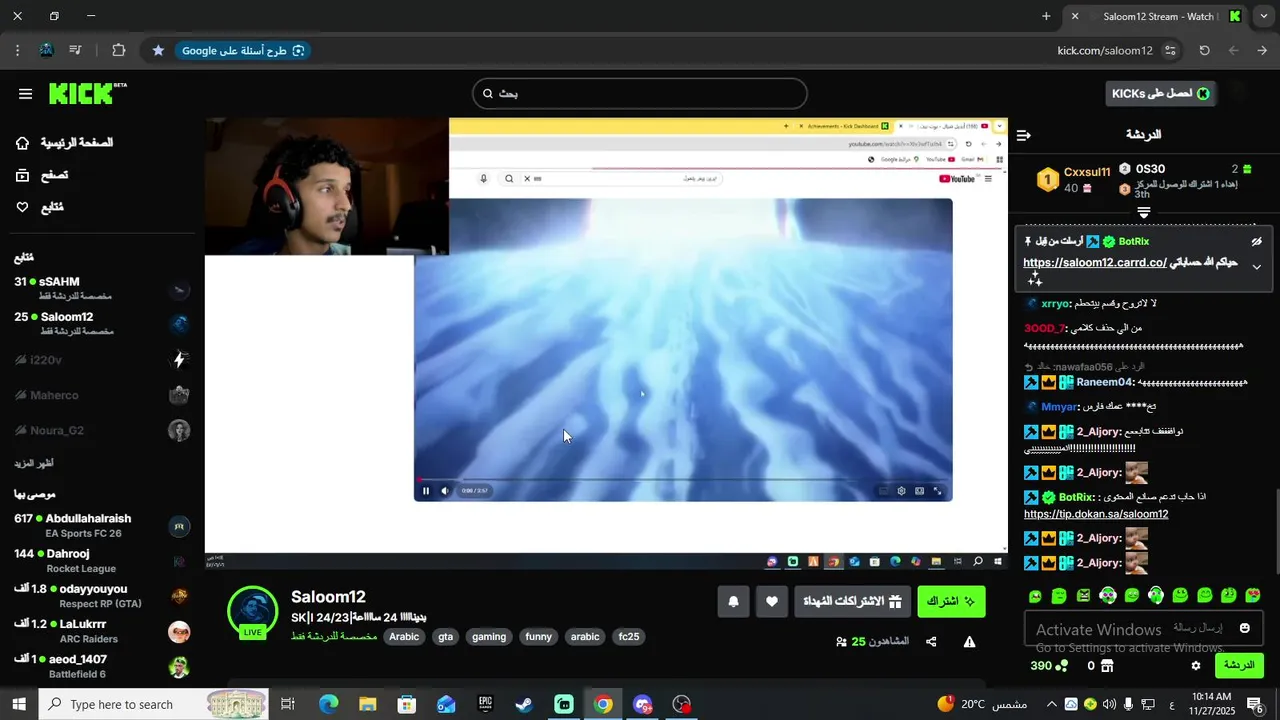Image resolution: width=1280 pixels, height=720 pixels.
Task: Click Gift subscriptions button
Action: click(853, 601)
